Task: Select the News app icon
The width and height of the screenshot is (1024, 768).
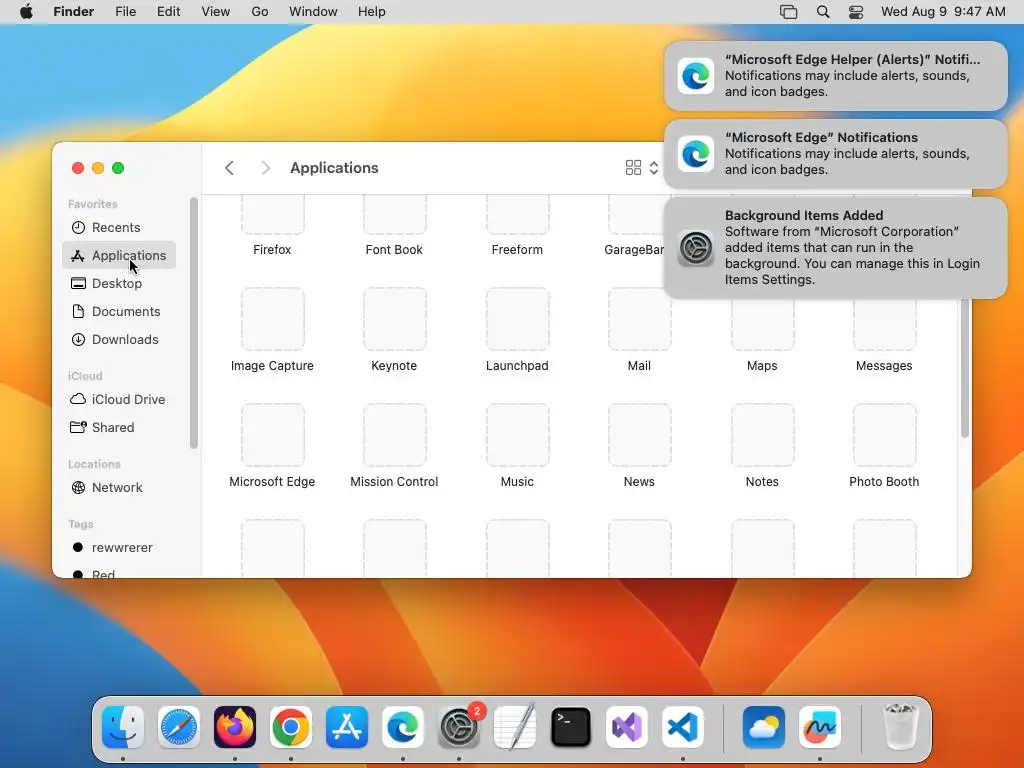Action: tap(639, 436)
